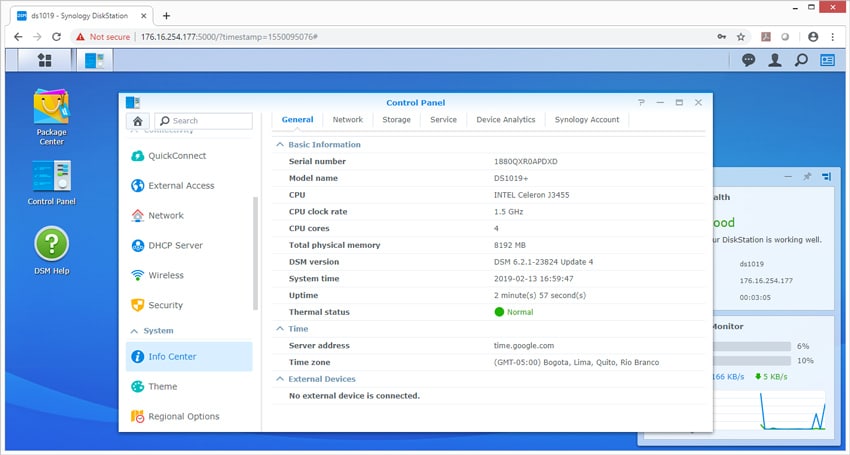Click Control Panel help question mark
This screenshot has height=455, width=850.
click(x=641, y=102)
